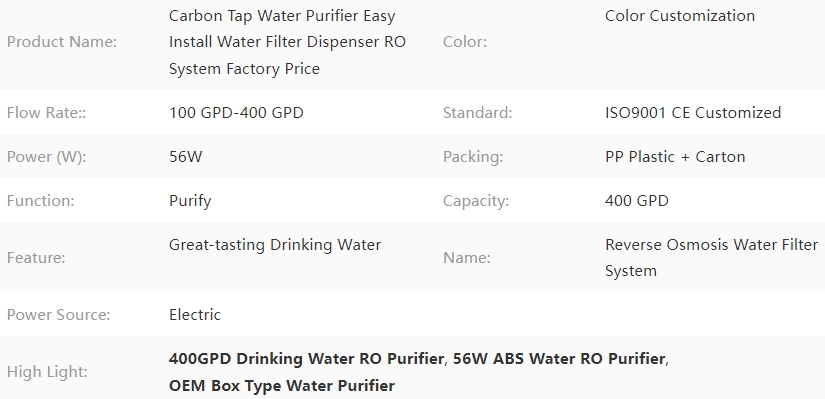Open the 56W ABS Water RO Purifier link
Viewport: 825px width, 399px height.
559,359
